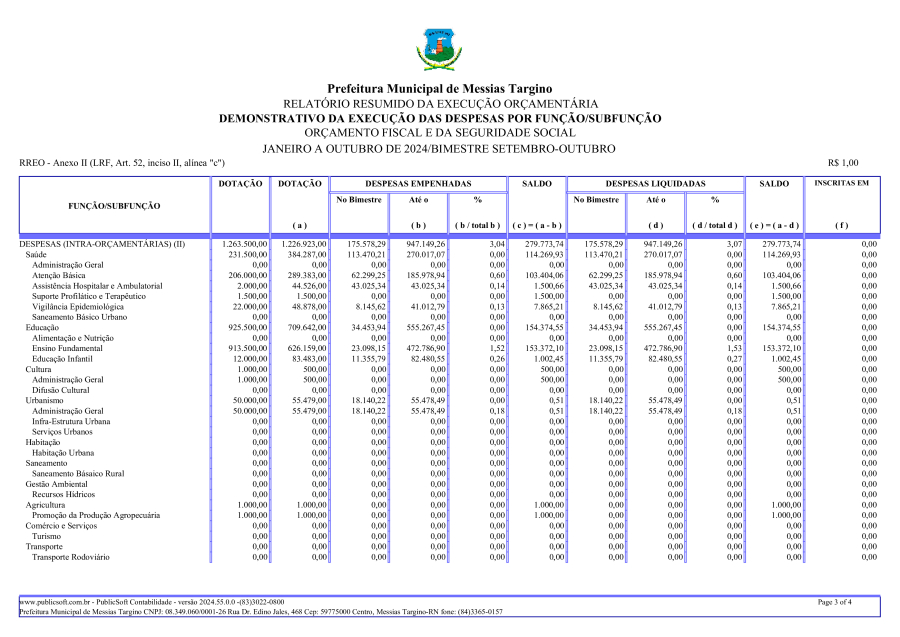Click the Page 3 of 4 indicator

pyautogui.click(x=834, y=602)
